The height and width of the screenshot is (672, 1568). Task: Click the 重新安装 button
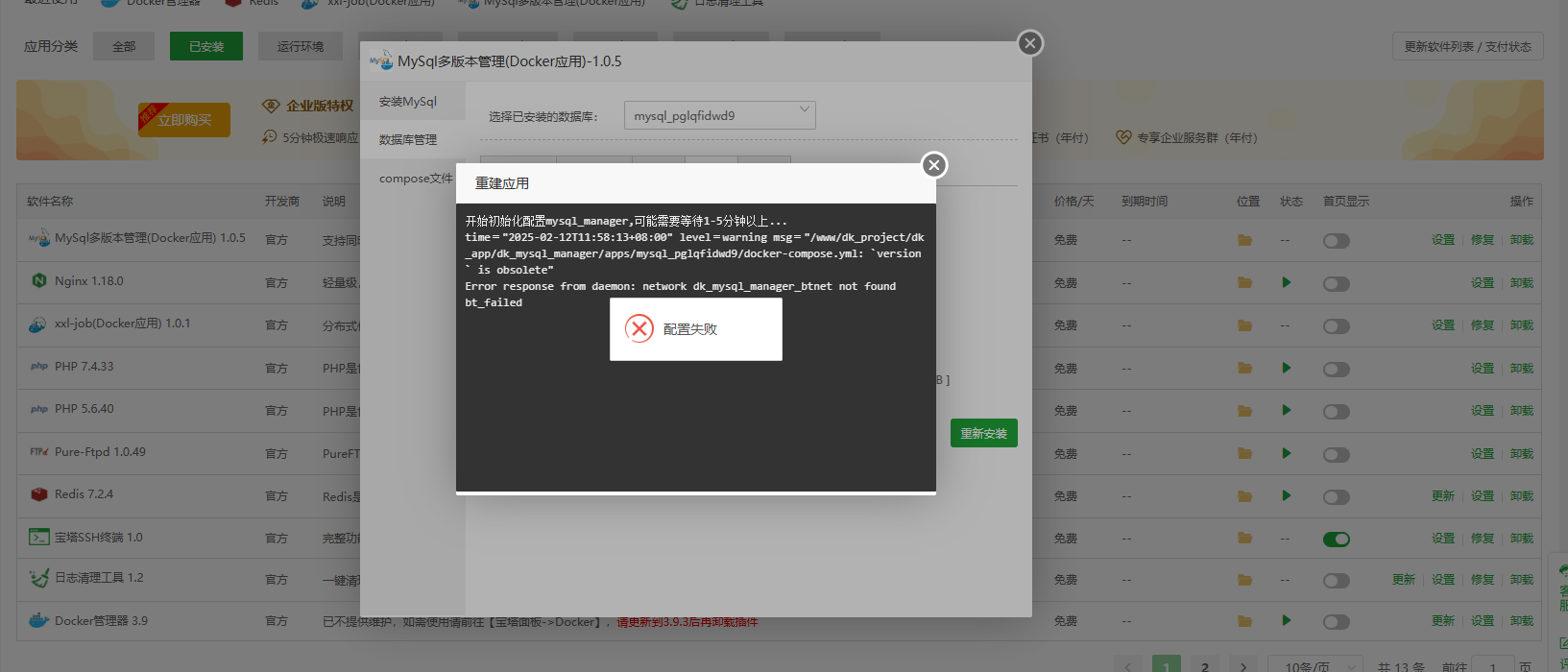click(984, 433)
